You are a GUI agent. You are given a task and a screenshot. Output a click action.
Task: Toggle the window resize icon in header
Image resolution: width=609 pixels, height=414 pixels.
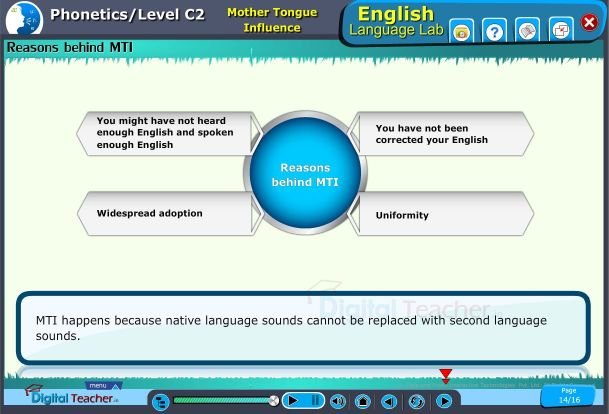click(x=561, y=31)
